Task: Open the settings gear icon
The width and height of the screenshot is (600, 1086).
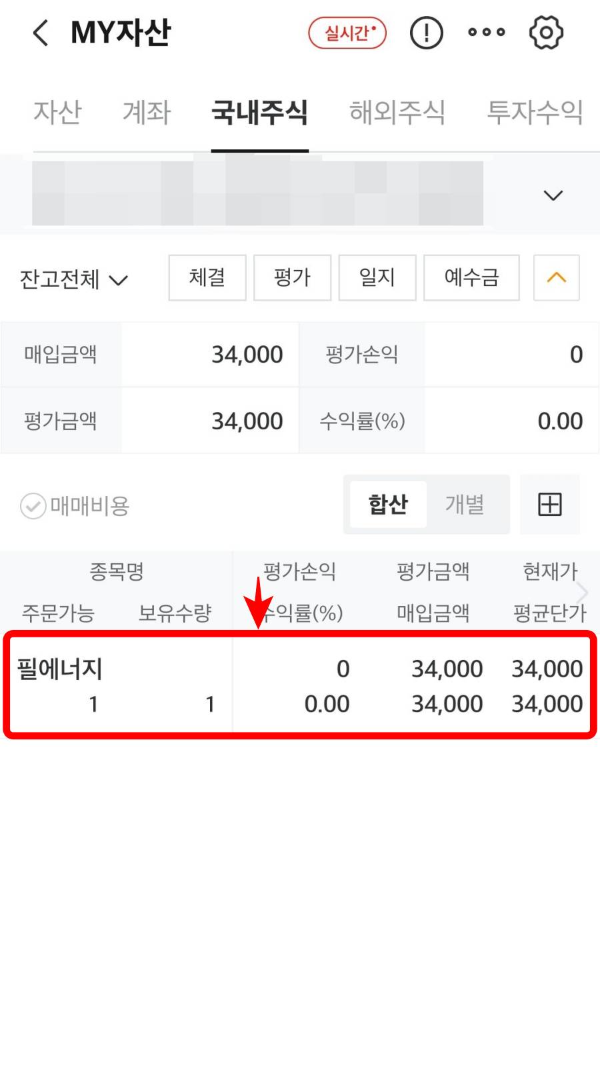Action: click(546, 32)
